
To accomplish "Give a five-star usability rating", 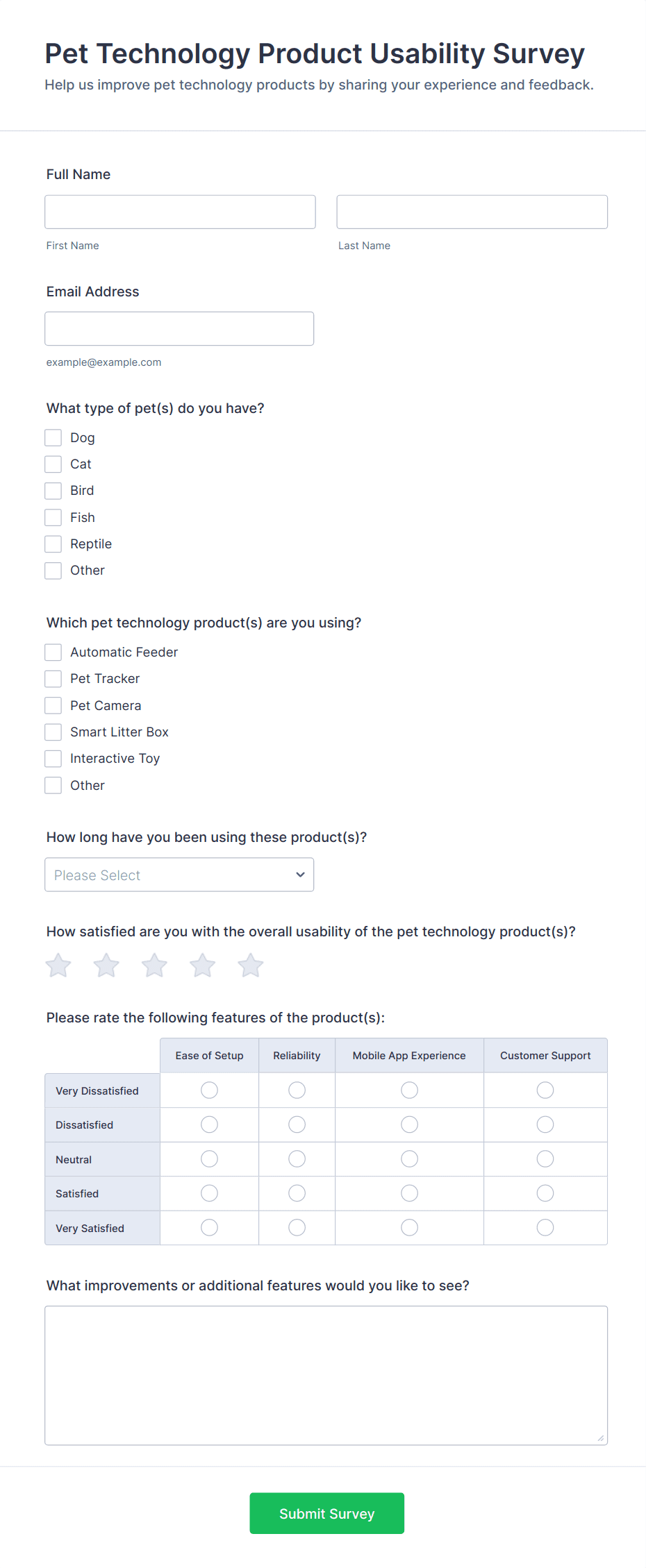I will pyautogui.click(x=251, y=966).
